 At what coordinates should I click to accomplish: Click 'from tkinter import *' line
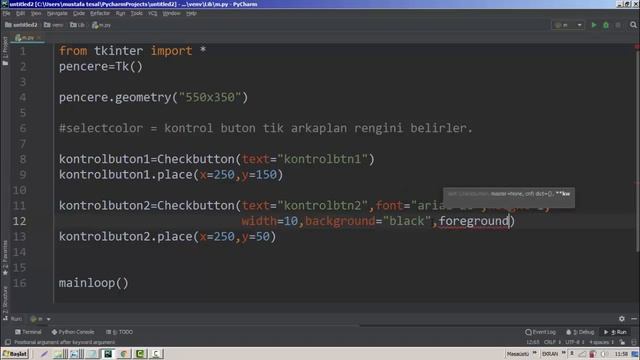pos(133,51)
